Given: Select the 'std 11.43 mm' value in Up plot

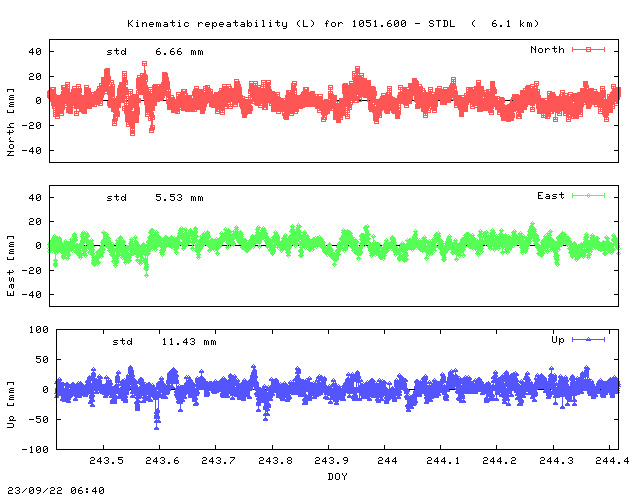Looking at the screenshot, I should pos(164,342).
